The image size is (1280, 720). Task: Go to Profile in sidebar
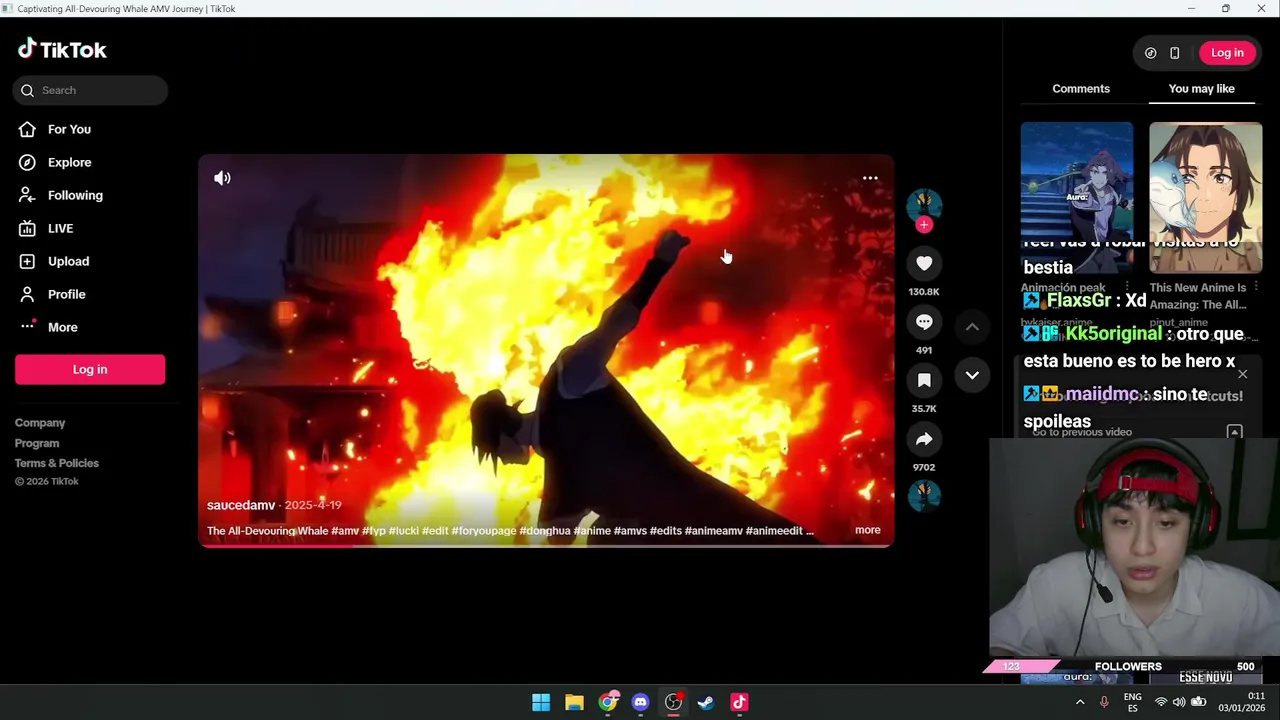click(x=66, y=294)
